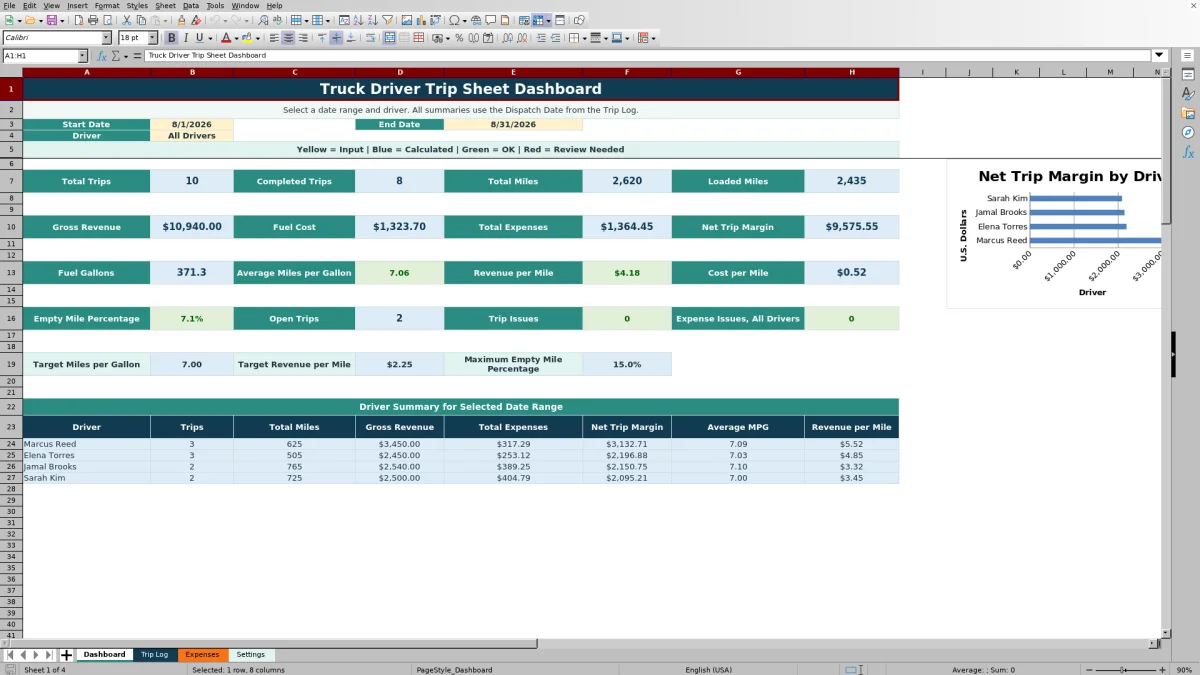This screenshot has width=1200, height=675.
Task: Click the Clone Formatting paintbrush icon
Action: tap(181, 20)
